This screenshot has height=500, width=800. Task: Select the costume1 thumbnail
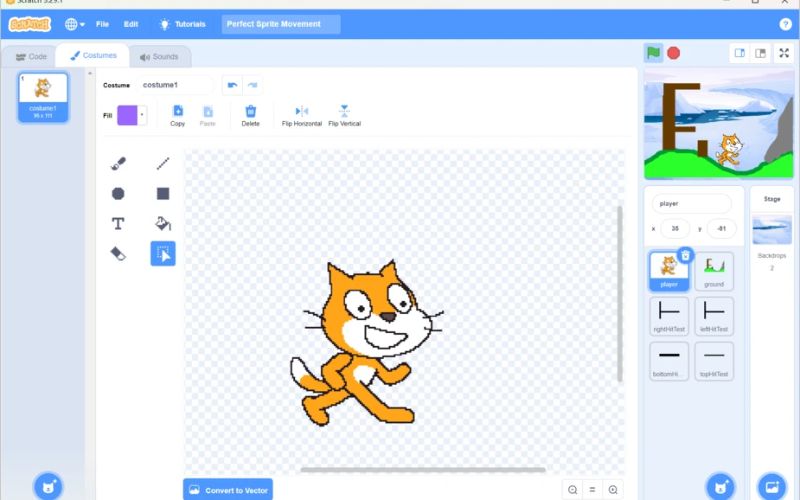[43, 97]
